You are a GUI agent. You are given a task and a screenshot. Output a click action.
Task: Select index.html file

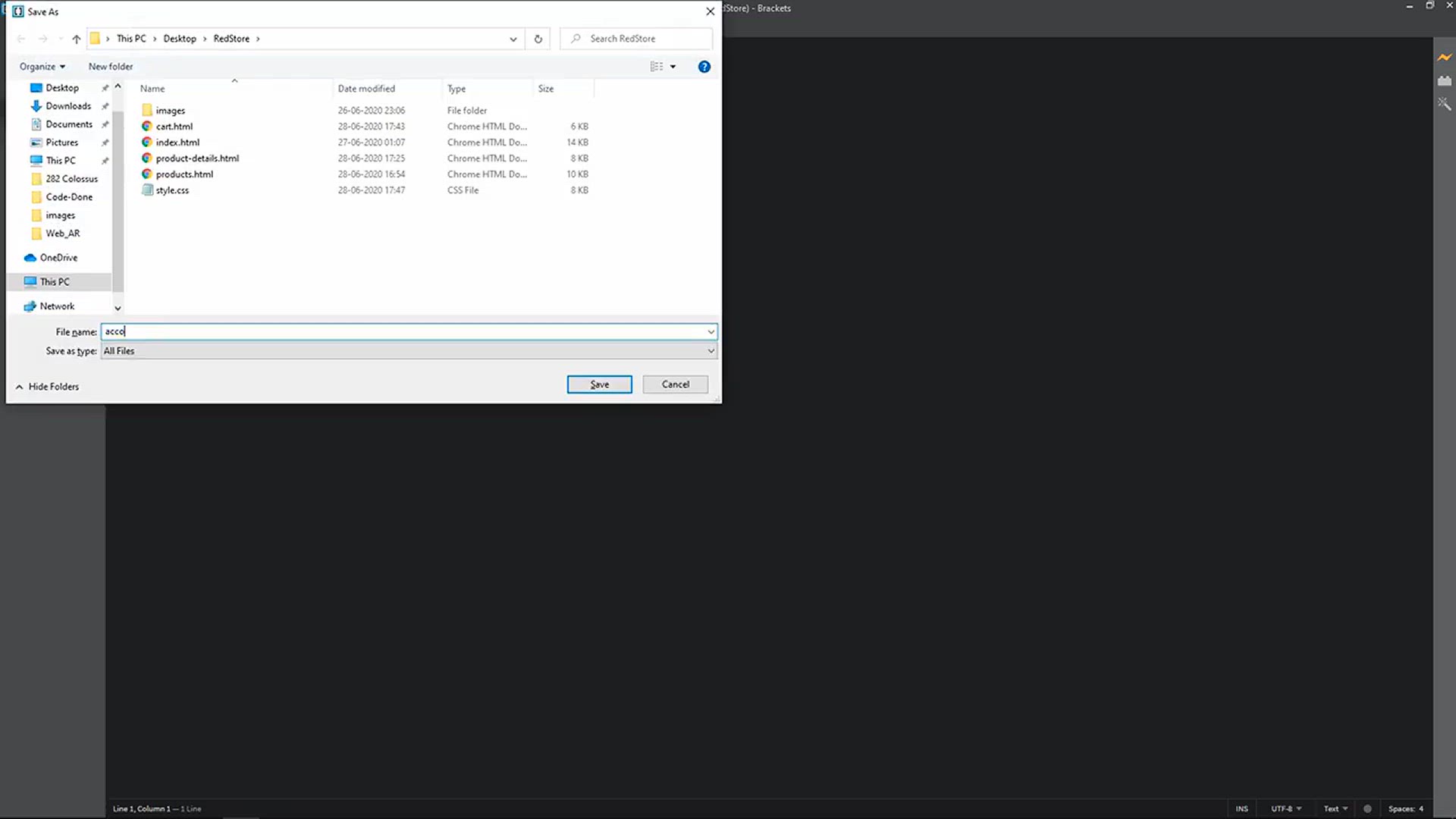177,143
